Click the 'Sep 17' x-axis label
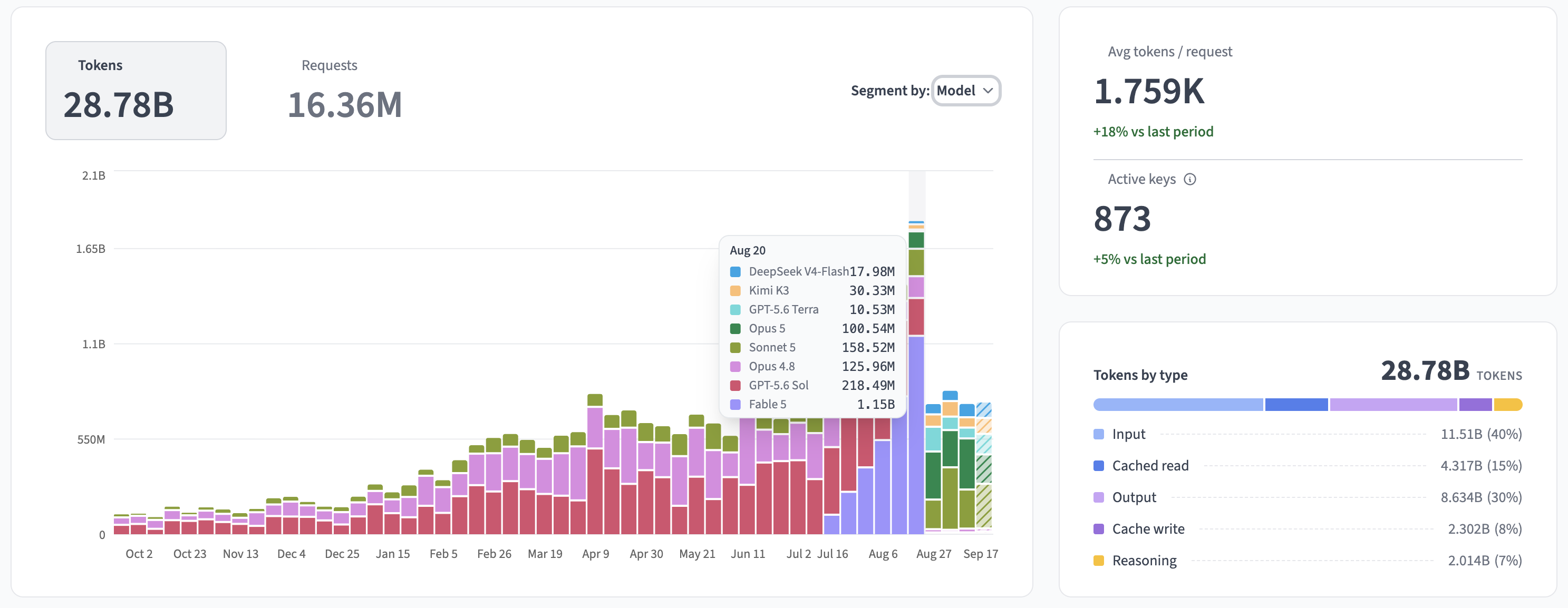The image size is (1568, 608). [x=981, y=554]
